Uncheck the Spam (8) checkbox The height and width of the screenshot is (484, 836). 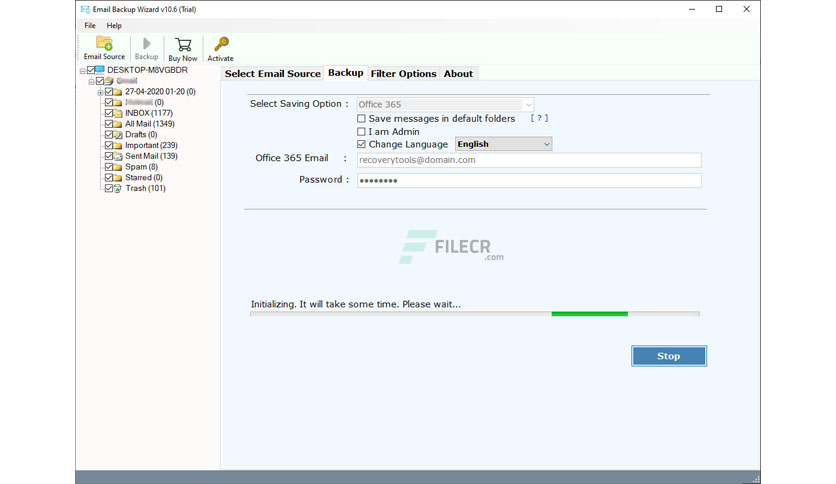point(109,167)
